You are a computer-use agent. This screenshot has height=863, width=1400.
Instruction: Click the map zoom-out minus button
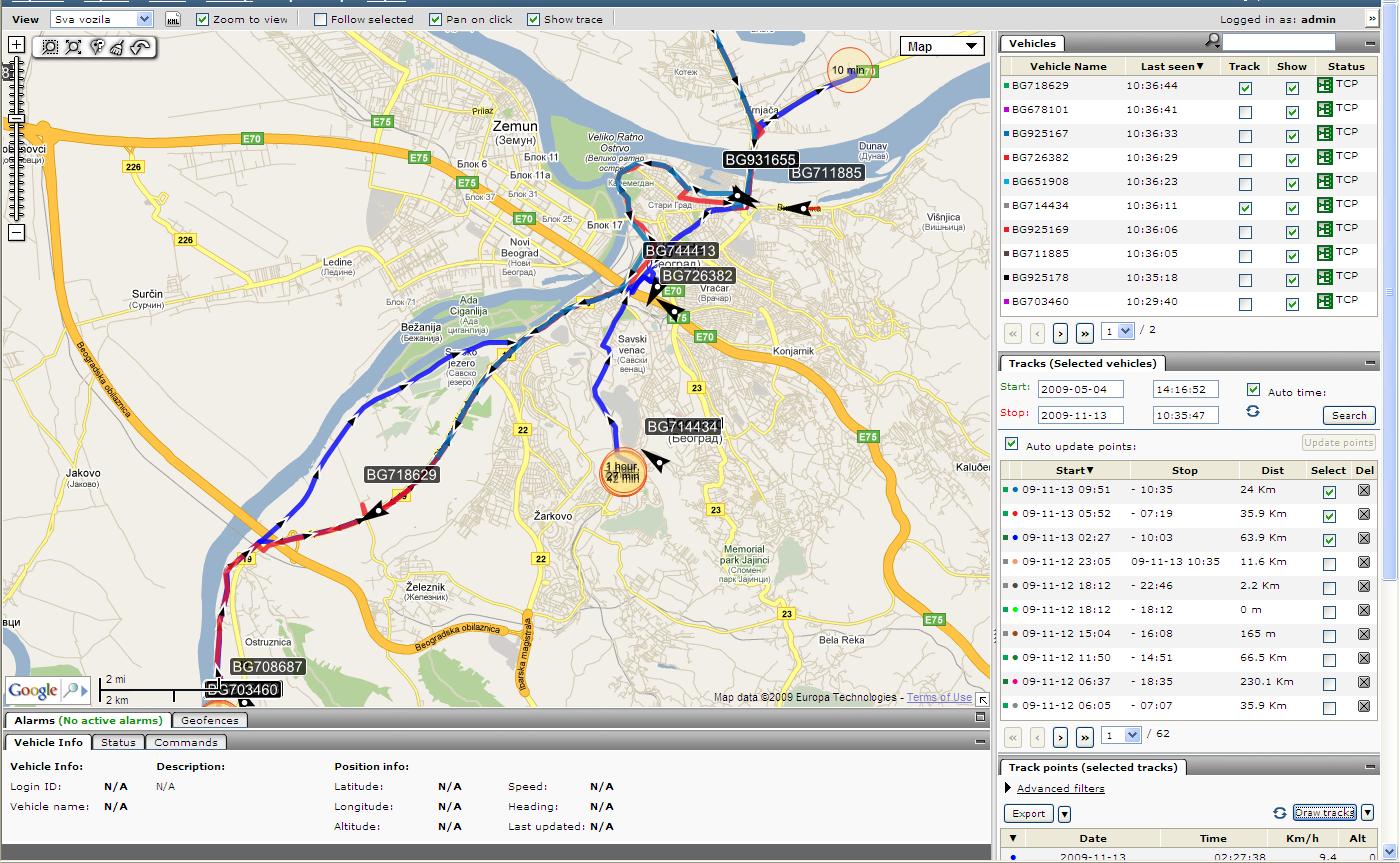pyautogui.click(x=16, y=233)
